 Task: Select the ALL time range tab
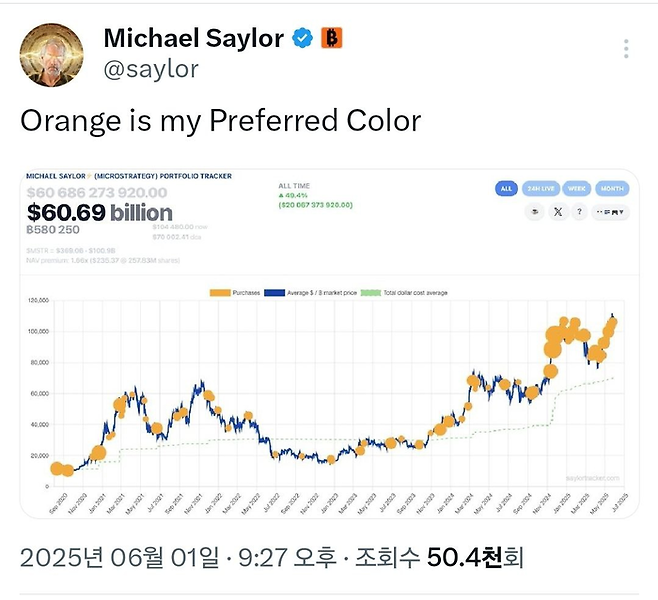point(506,188)
